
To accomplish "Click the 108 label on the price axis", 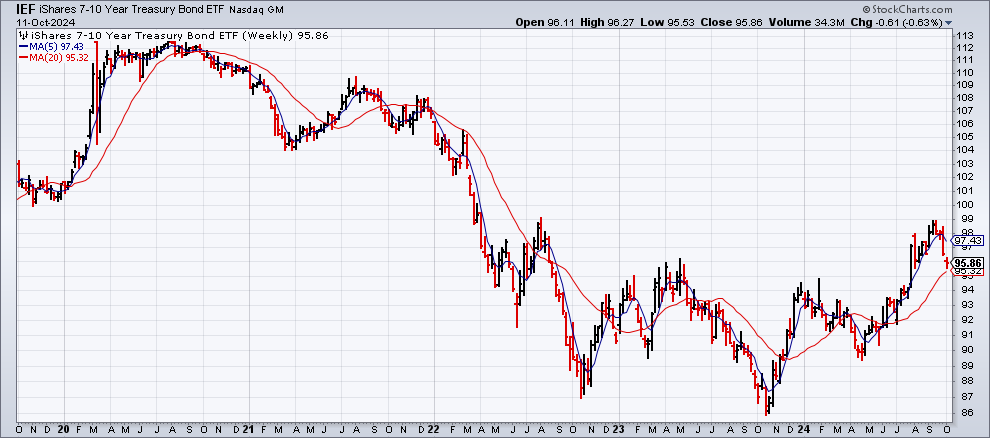I will tap(963, 98).
